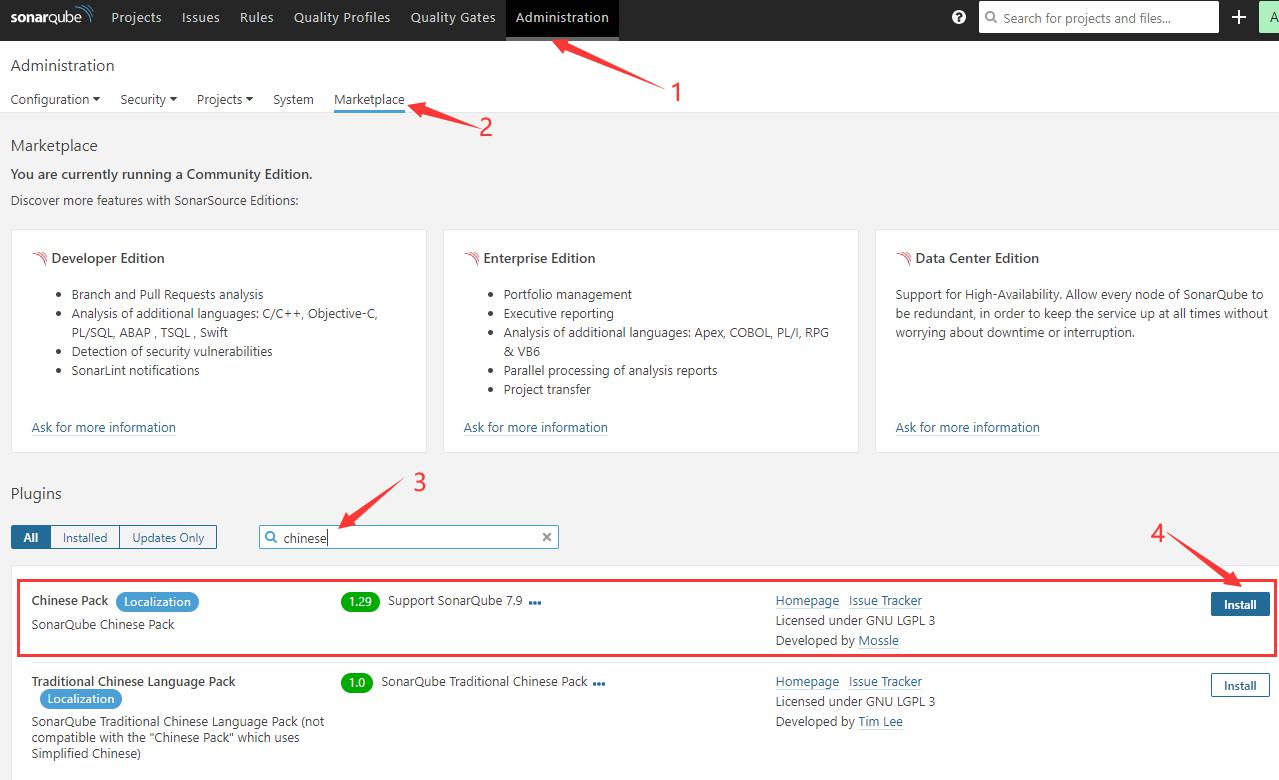
Task: Click the Data Center Edition logo icon
Action: [904, 258]
